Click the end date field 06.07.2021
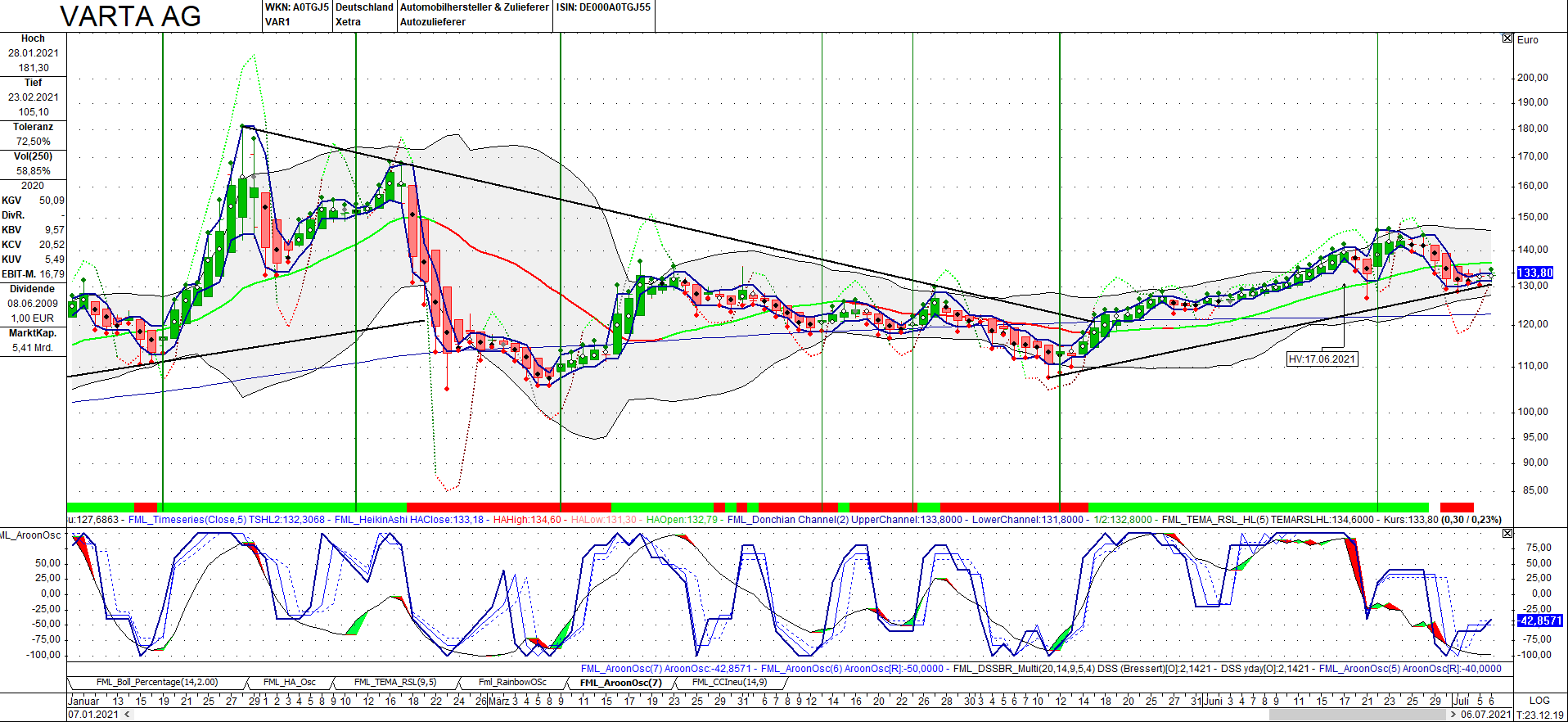1568x722 pixels. point(1485,715)
